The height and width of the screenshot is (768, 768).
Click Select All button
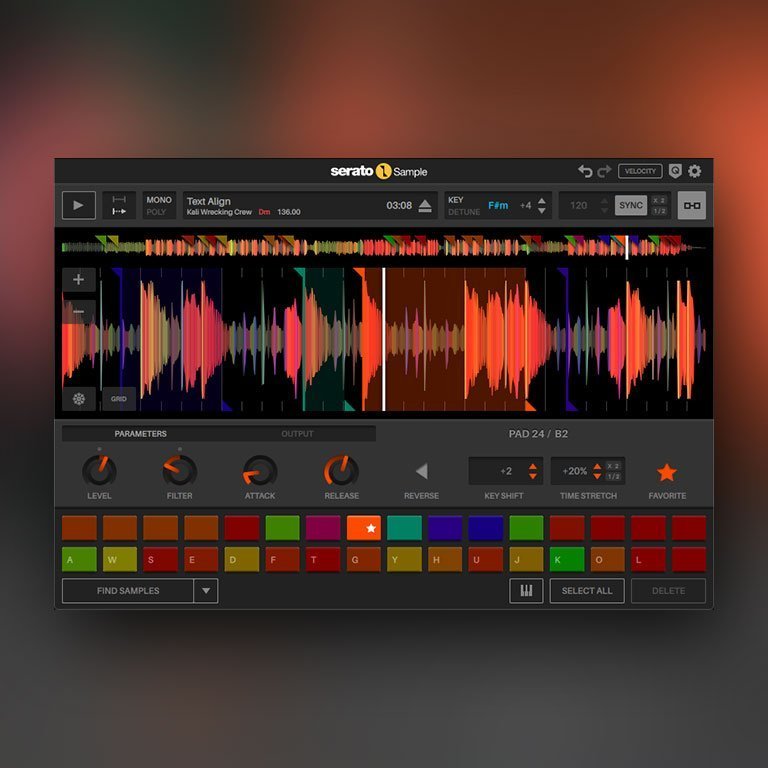[x=587, y=591]
